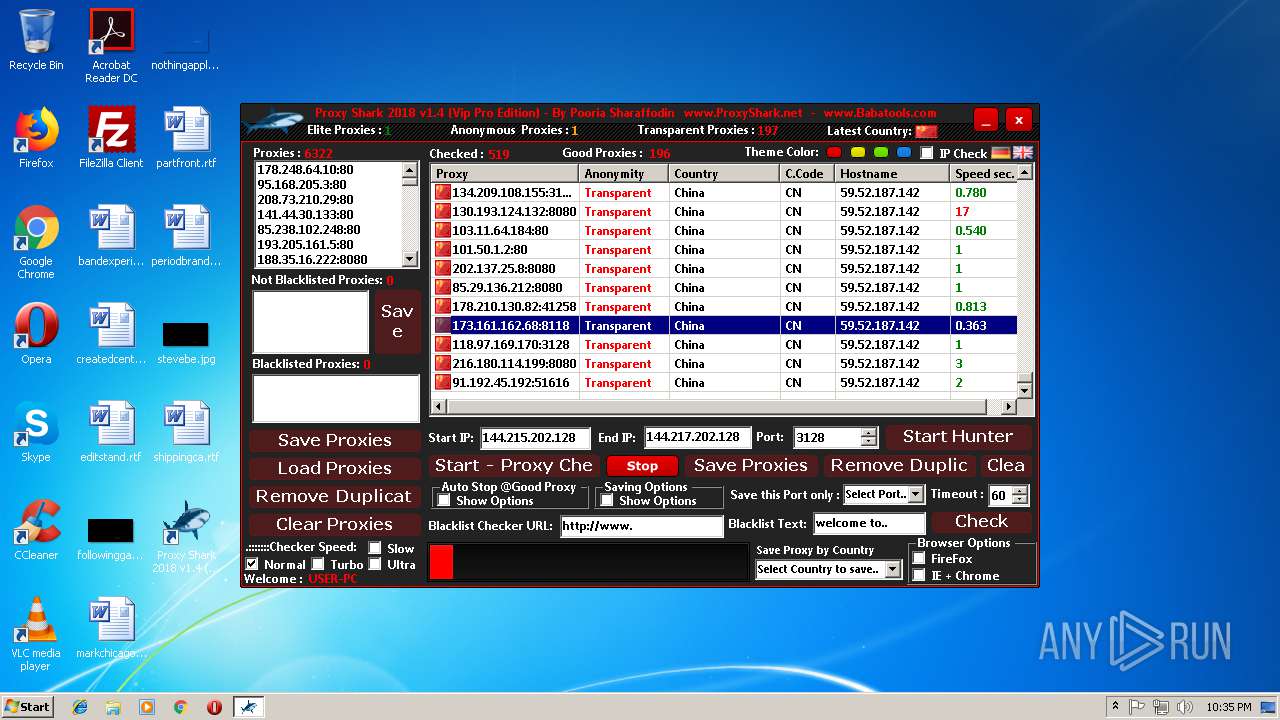Viewport: 1280px width, 720px height.
Task: Check the FireFox browser option
Action: click(919, 559)
